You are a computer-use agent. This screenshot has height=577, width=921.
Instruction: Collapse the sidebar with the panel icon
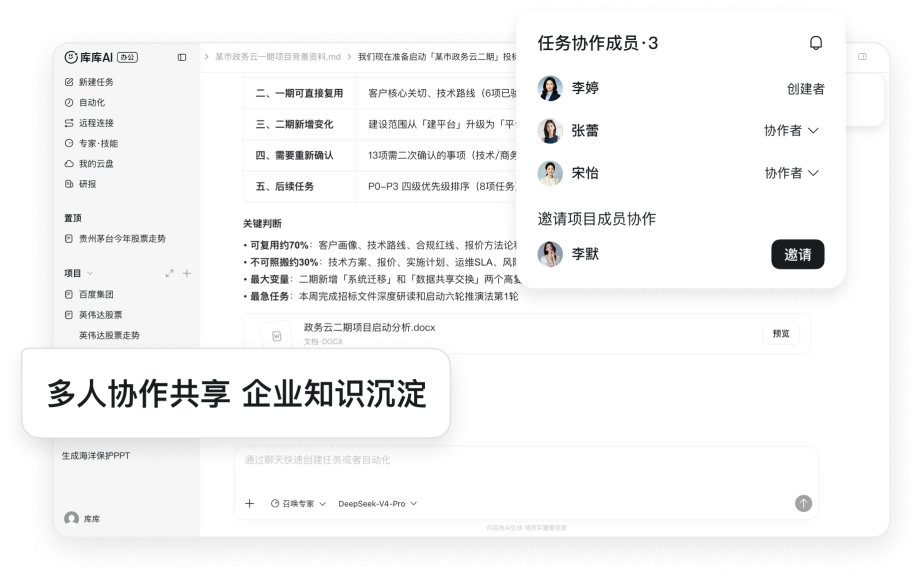tap(182, 57)
